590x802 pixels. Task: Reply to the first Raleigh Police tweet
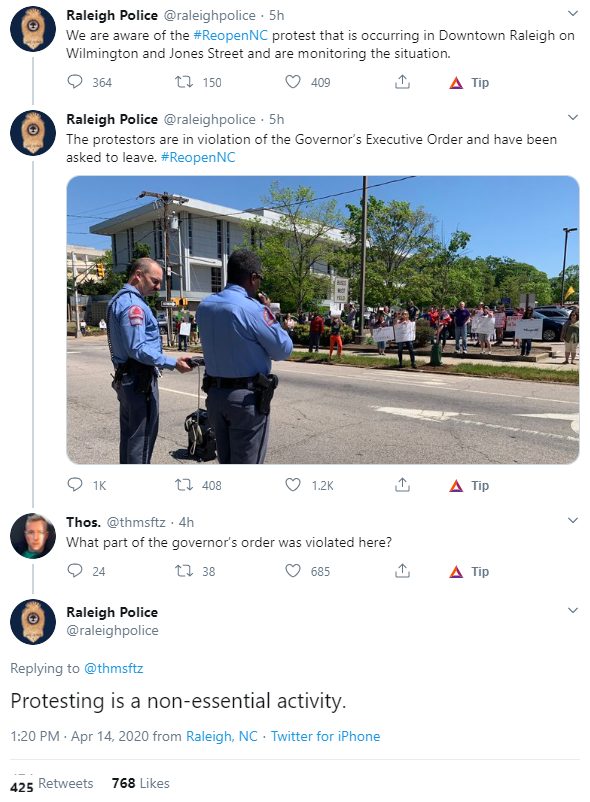coord(75,82)
